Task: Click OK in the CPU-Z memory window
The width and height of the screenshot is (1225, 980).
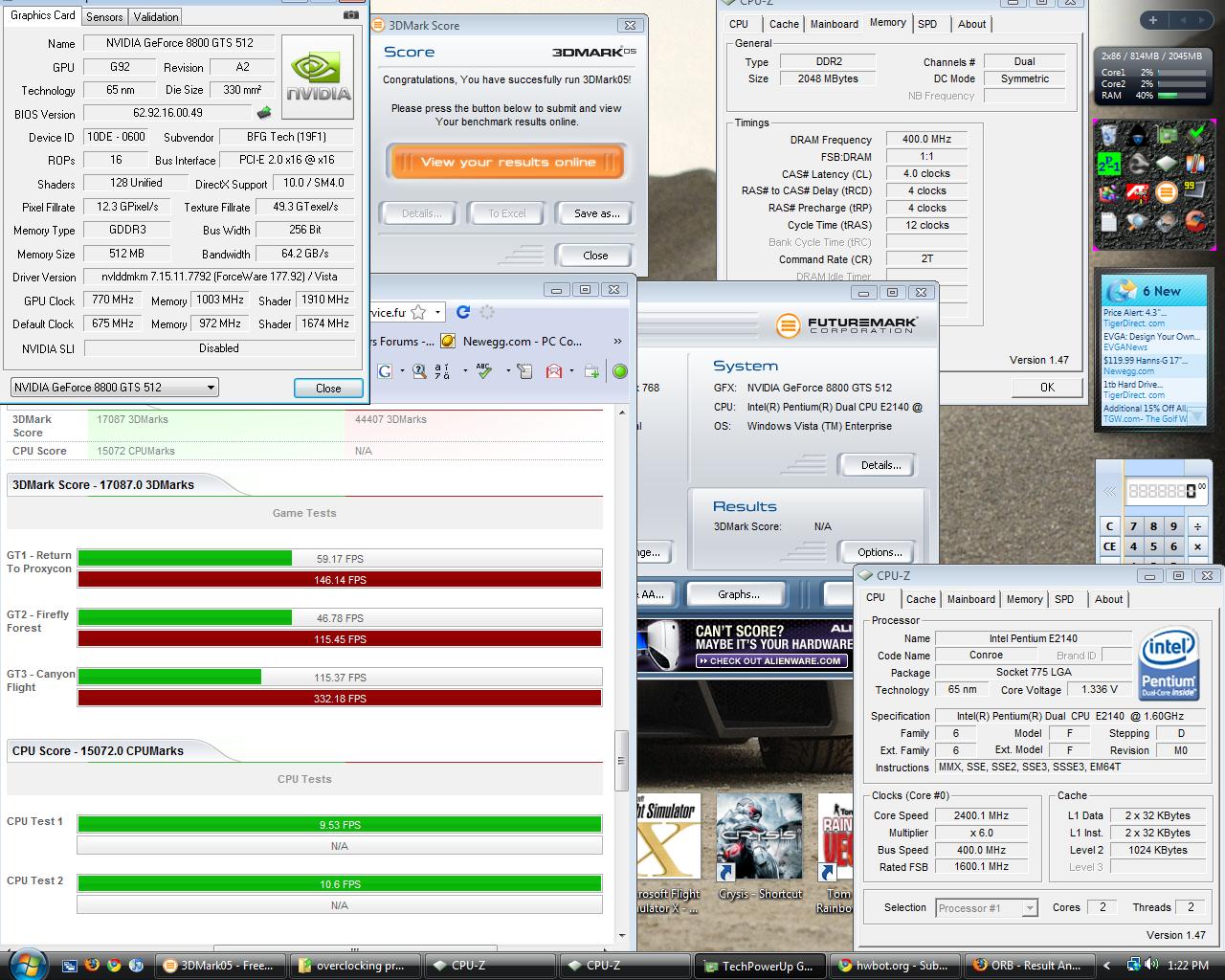Action: (1047, 387)
